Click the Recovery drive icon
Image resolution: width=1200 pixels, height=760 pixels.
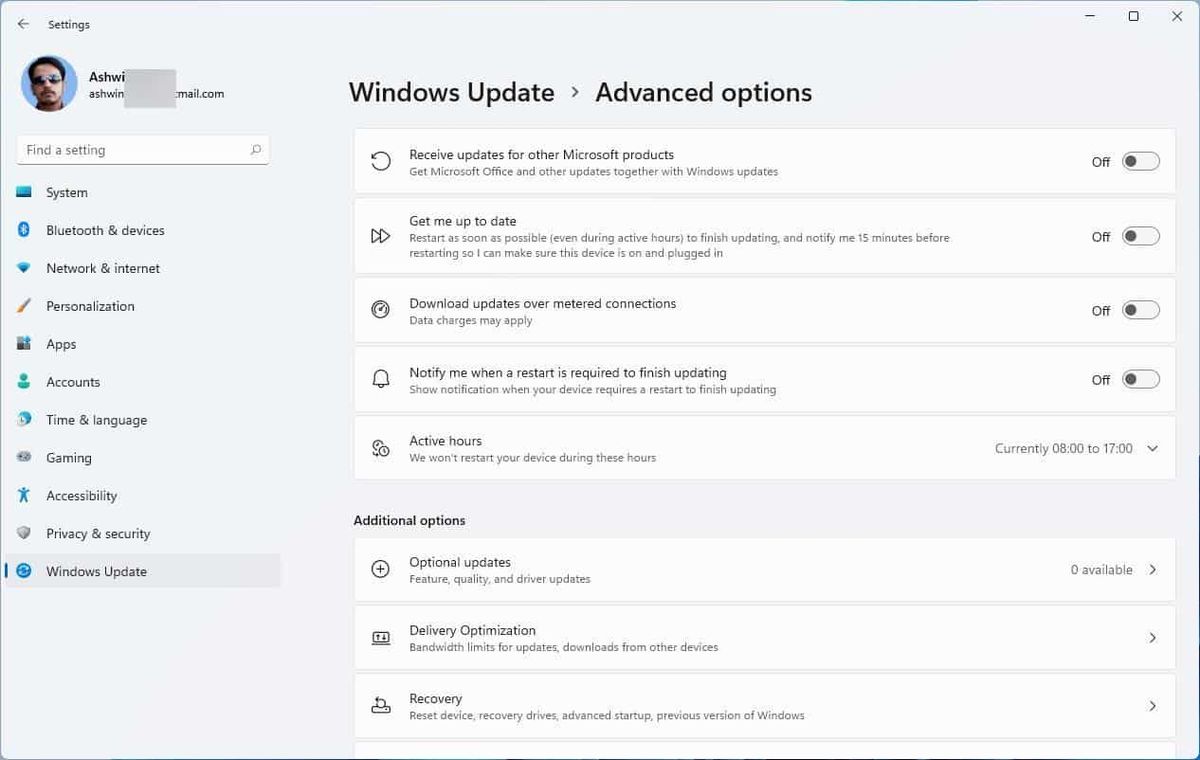click(380, 706)
